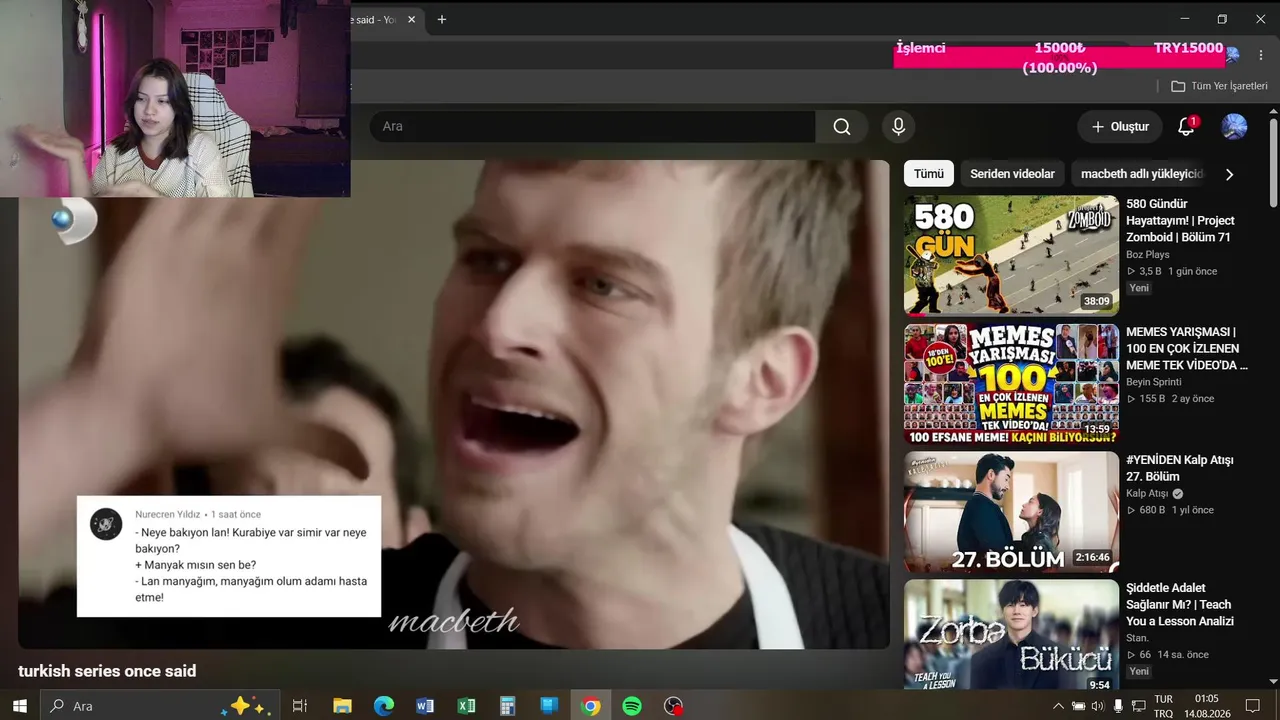Click commenter name Nurecren Yıldız
The width and height of the screenshot is (1280, 720).
click(x=168, y=515)
